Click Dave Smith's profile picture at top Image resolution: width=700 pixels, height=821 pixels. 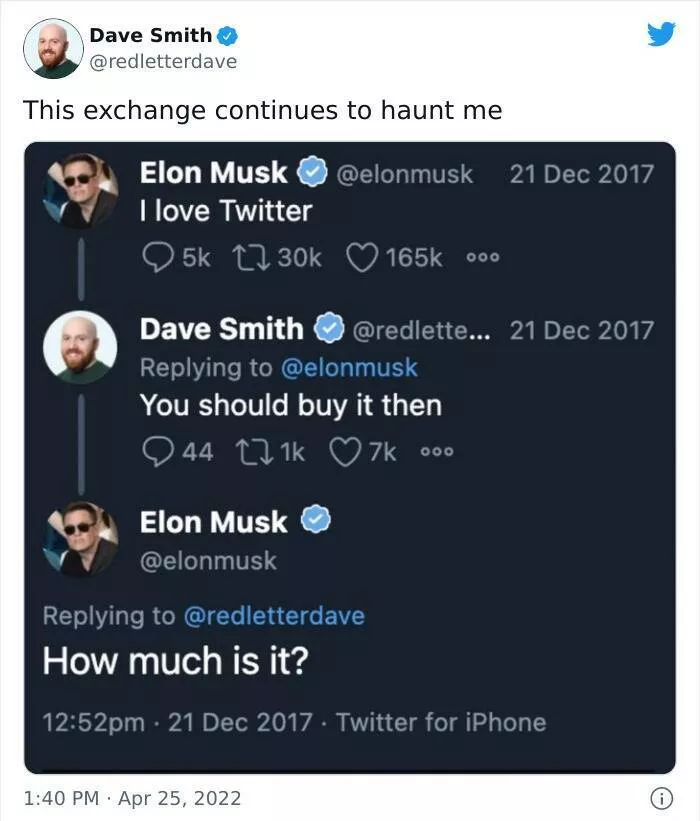click(x=53, y=48)
